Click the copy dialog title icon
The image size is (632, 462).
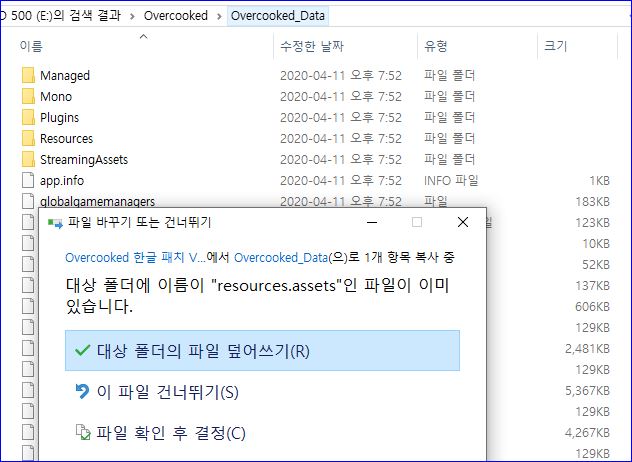[55, 222]
